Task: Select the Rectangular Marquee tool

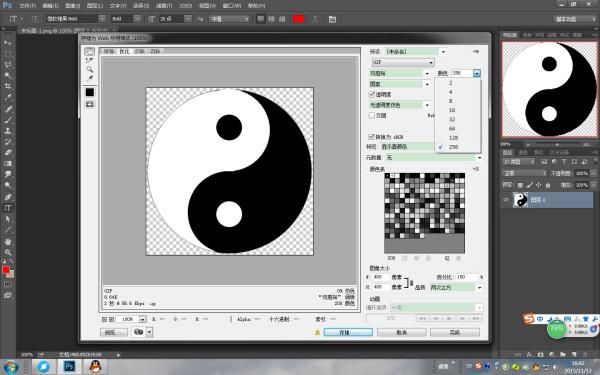Action: click(x=8, y=54)
